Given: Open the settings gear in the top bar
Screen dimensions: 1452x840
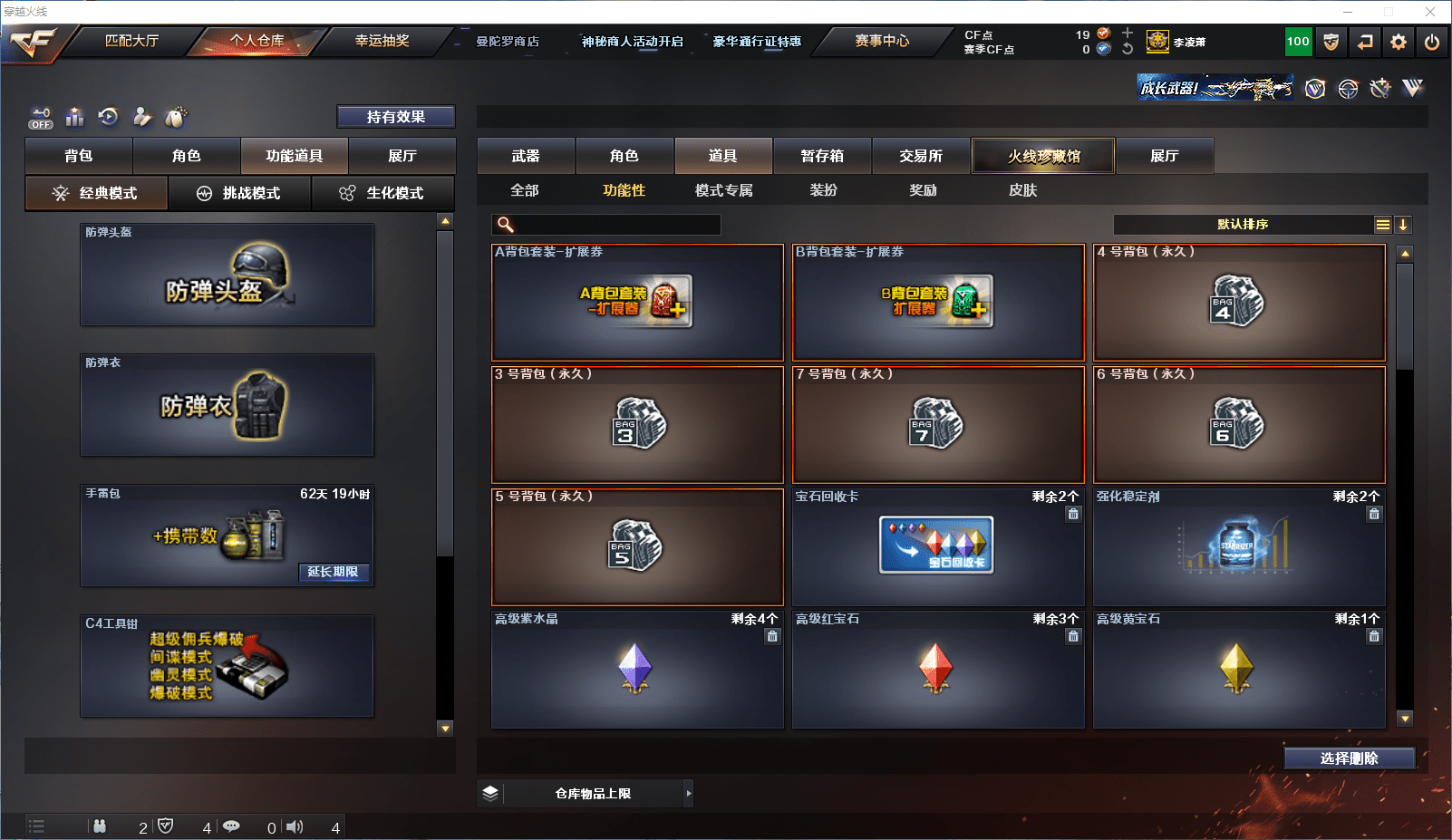Looking at the screenshot, I should click(1399, 42).
